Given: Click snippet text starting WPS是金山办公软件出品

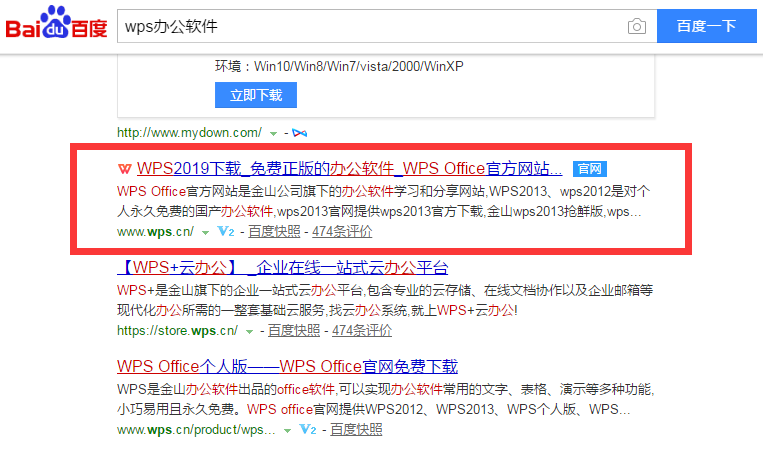Looking at the screenshot, I should 385,399.
